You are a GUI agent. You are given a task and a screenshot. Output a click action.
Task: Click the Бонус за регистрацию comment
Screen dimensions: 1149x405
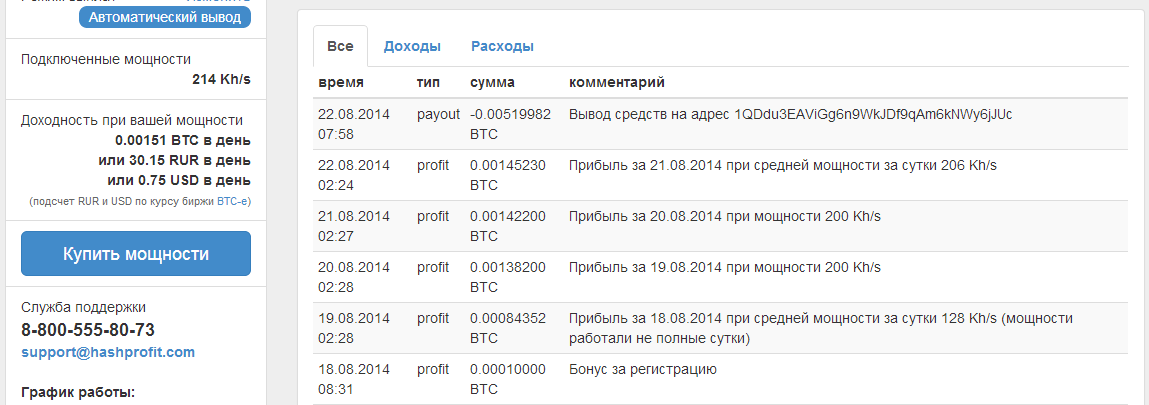(x=643, y=369)
